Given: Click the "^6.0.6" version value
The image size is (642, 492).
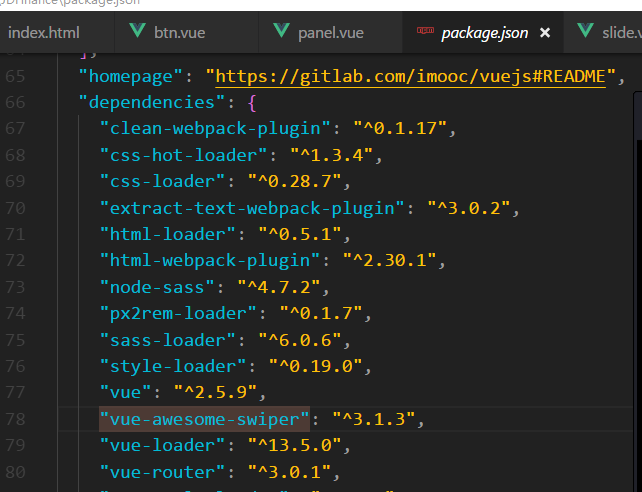Looking at the screenshot, I should pos(300,341).
